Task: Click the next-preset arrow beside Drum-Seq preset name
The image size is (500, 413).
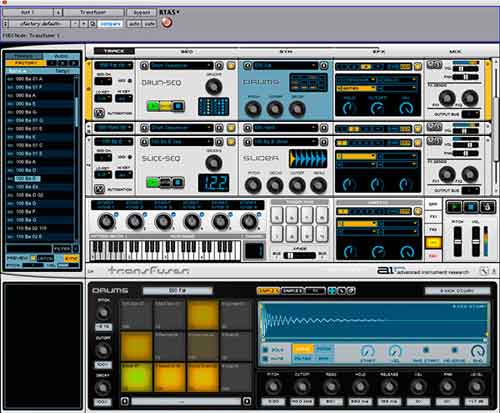Action: 219,66
